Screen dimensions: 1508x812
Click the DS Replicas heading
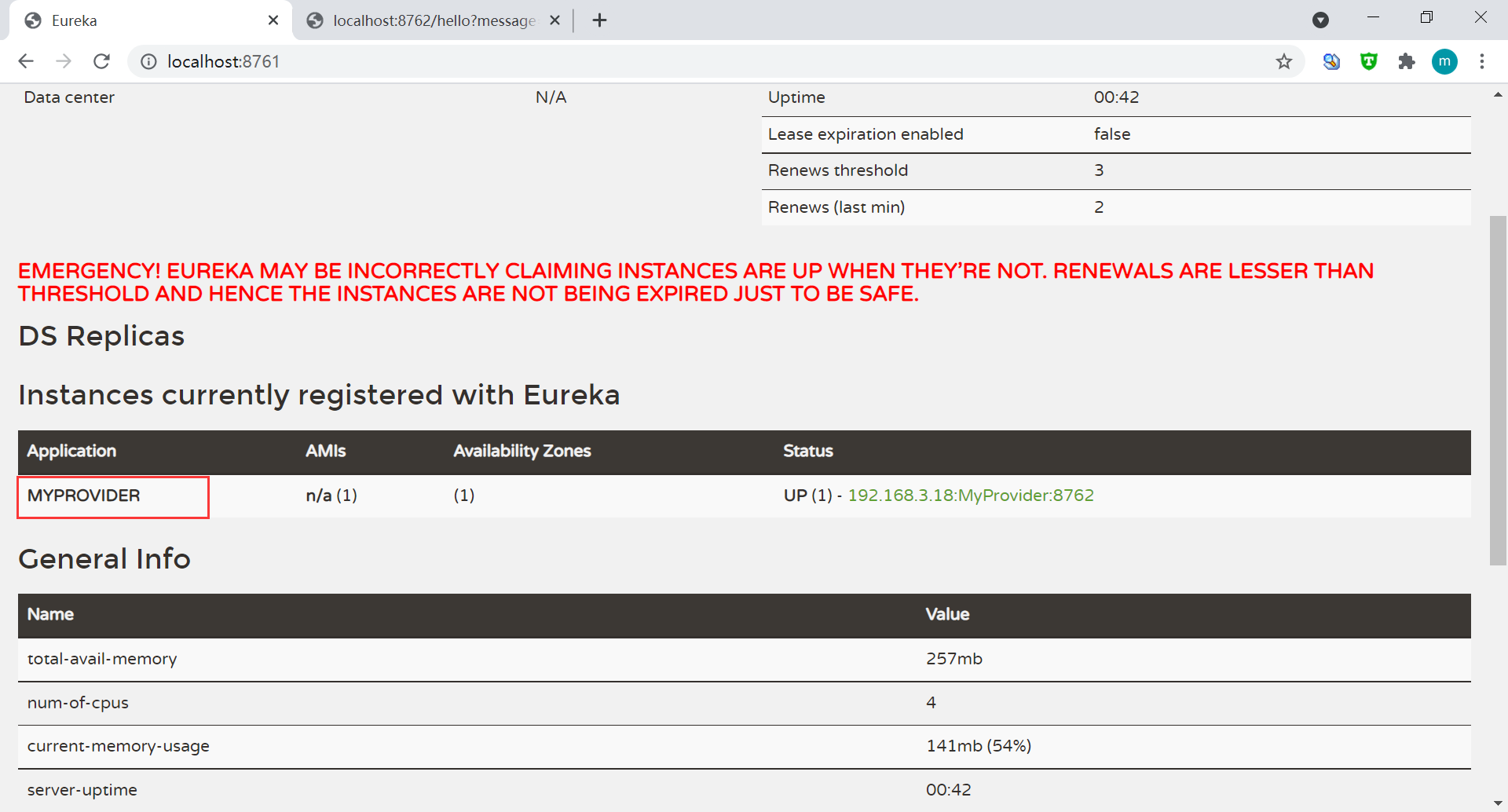(101, 336)
